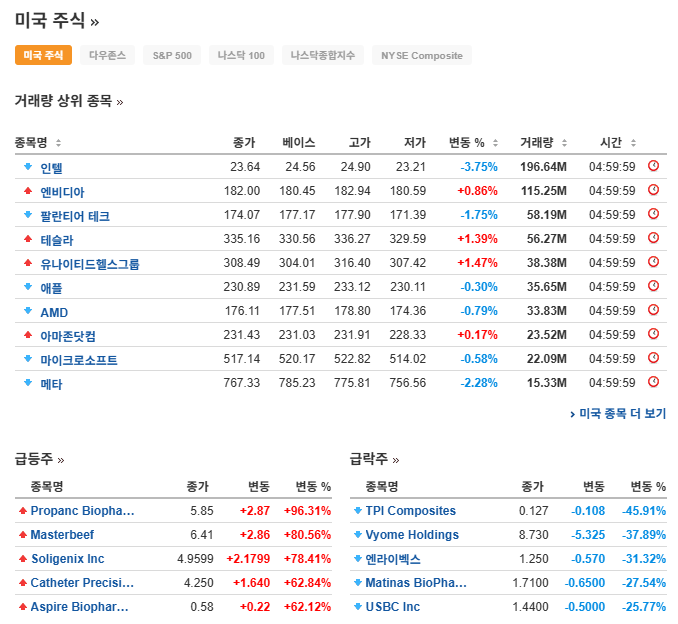This screenshot has height=624, width=678.
Task: Open the 테슬라 stock link
Action: coord(57,240)
